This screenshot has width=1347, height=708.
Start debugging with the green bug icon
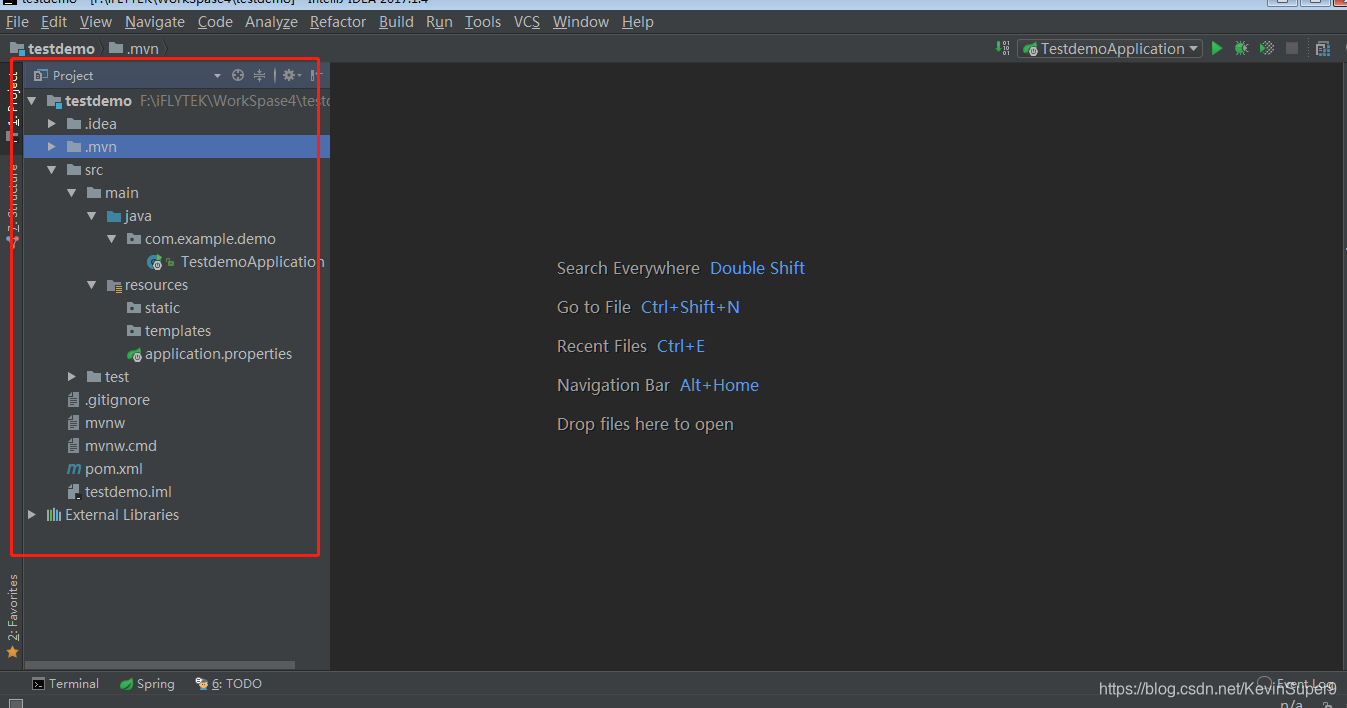click(1242, 48)
